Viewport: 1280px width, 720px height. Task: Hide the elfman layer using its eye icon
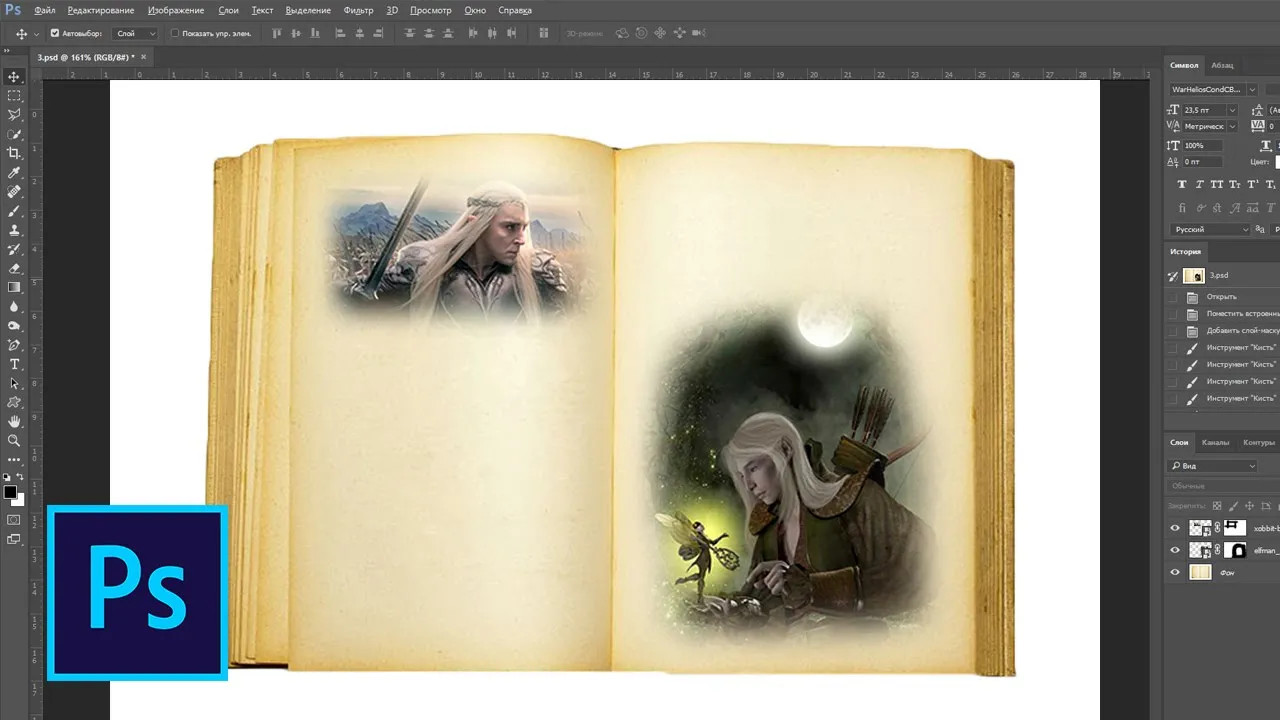coord(1176,550)
